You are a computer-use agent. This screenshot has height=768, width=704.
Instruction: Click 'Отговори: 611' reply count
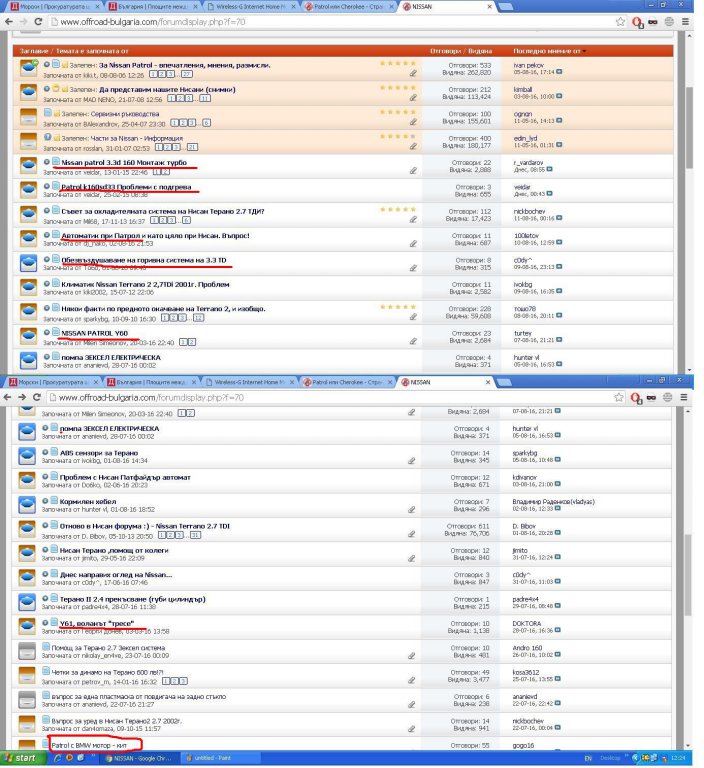tap(468, 527)
